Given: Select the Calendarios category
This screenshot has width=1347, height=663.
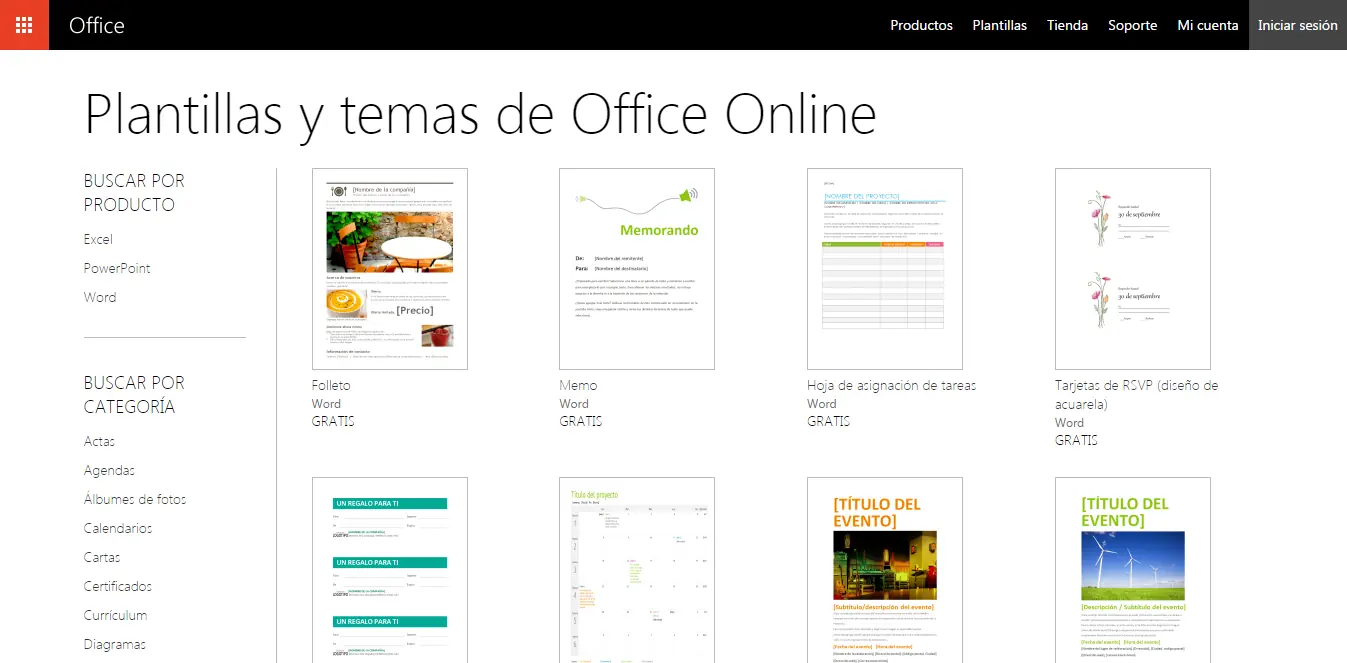Looking at the screenshot, I should click(118, 528).
